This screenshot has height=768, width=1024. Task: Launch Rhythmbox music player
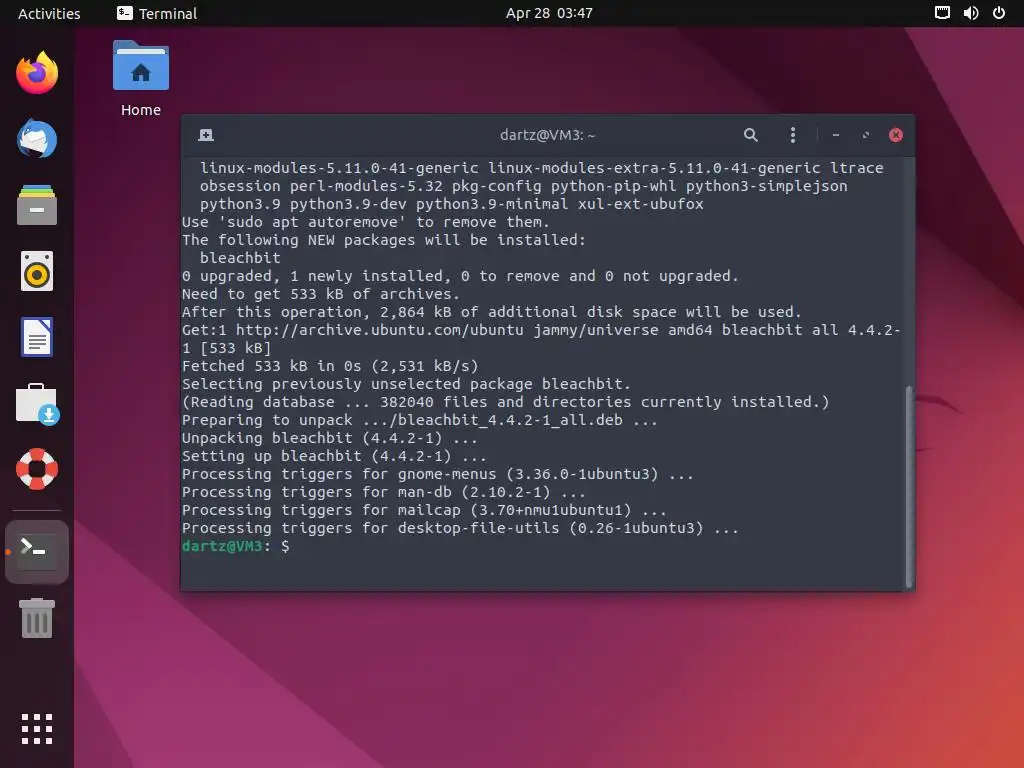(37, 271)
